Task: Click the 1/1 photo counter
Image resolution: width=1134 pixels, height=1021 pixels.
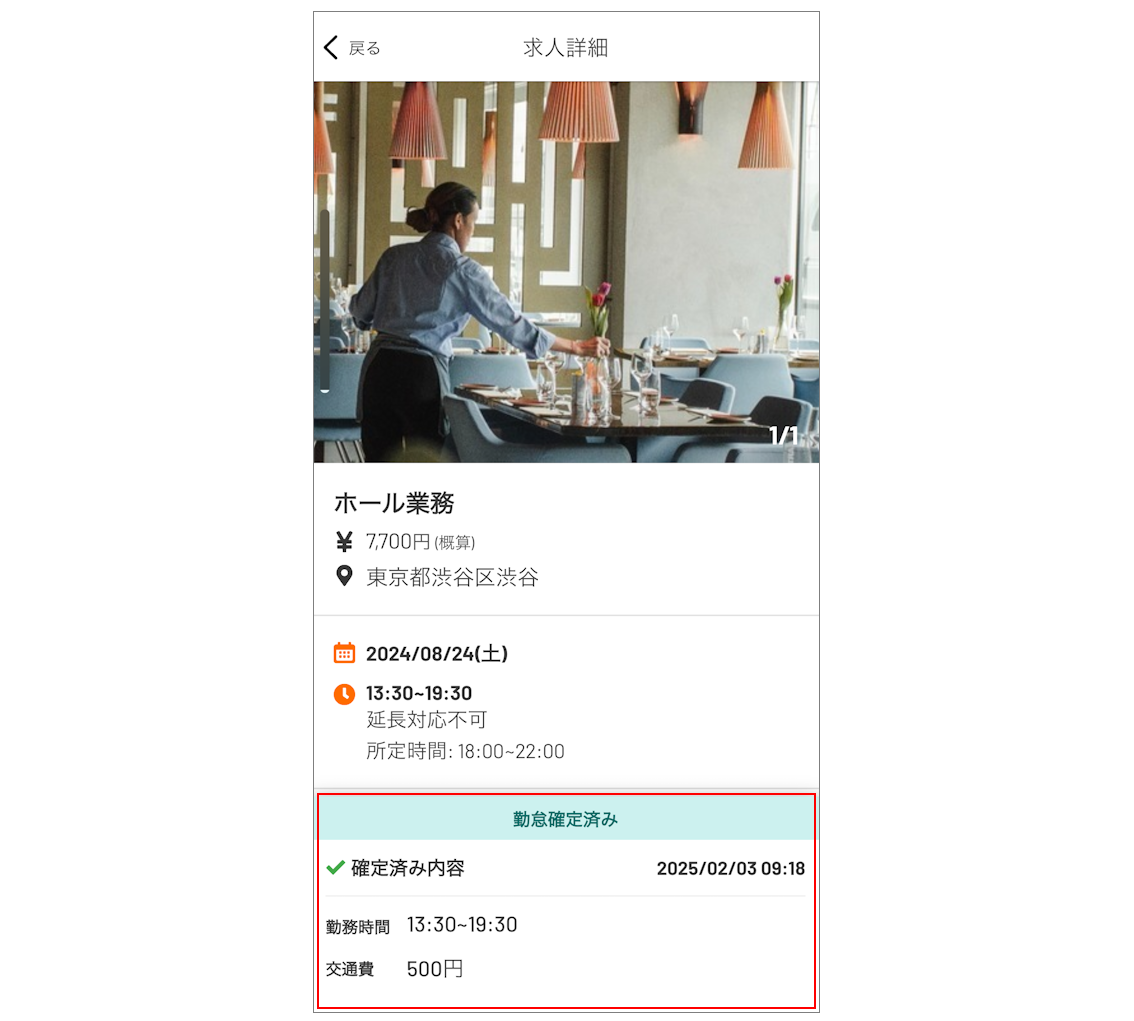Action: coord(783,436)
